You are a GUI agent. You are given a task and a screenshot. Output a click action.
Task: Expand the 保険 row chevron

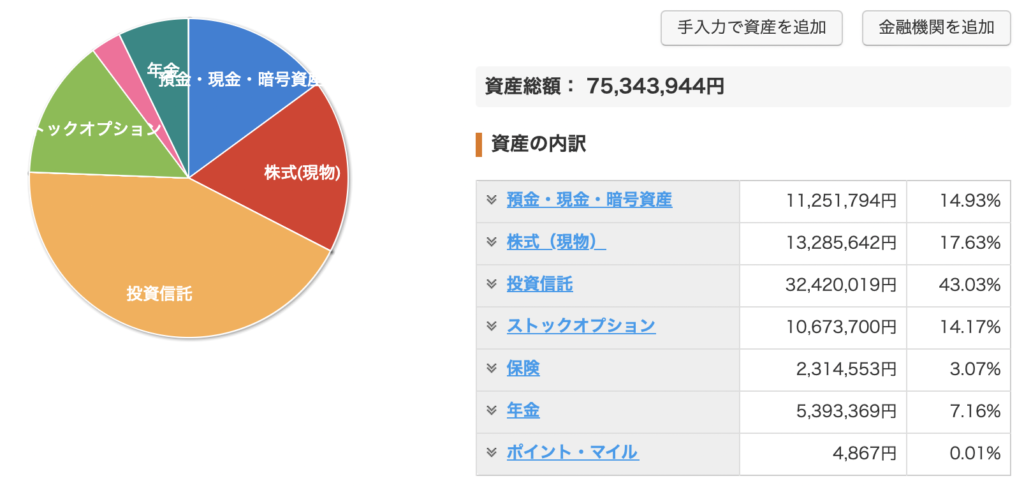492,368
